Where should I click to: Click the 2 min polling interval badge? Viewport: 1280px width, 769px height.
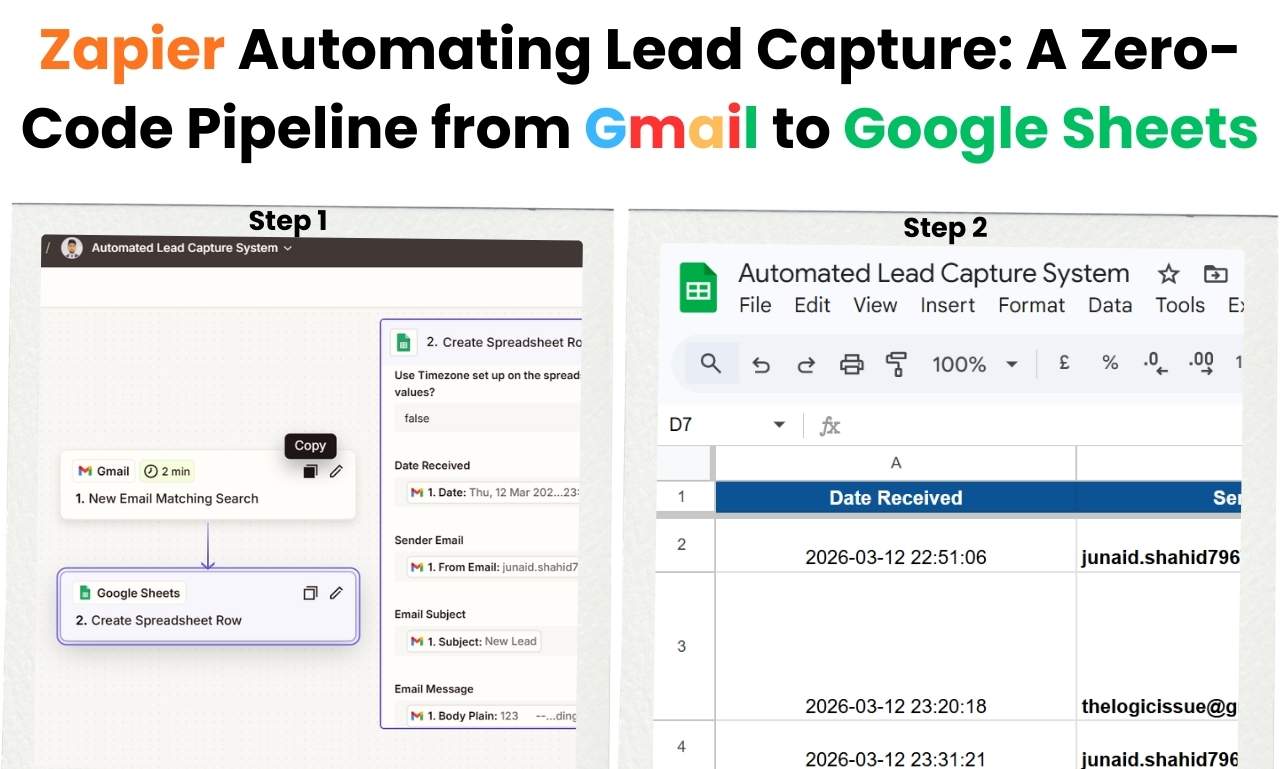tap(167, 471)
